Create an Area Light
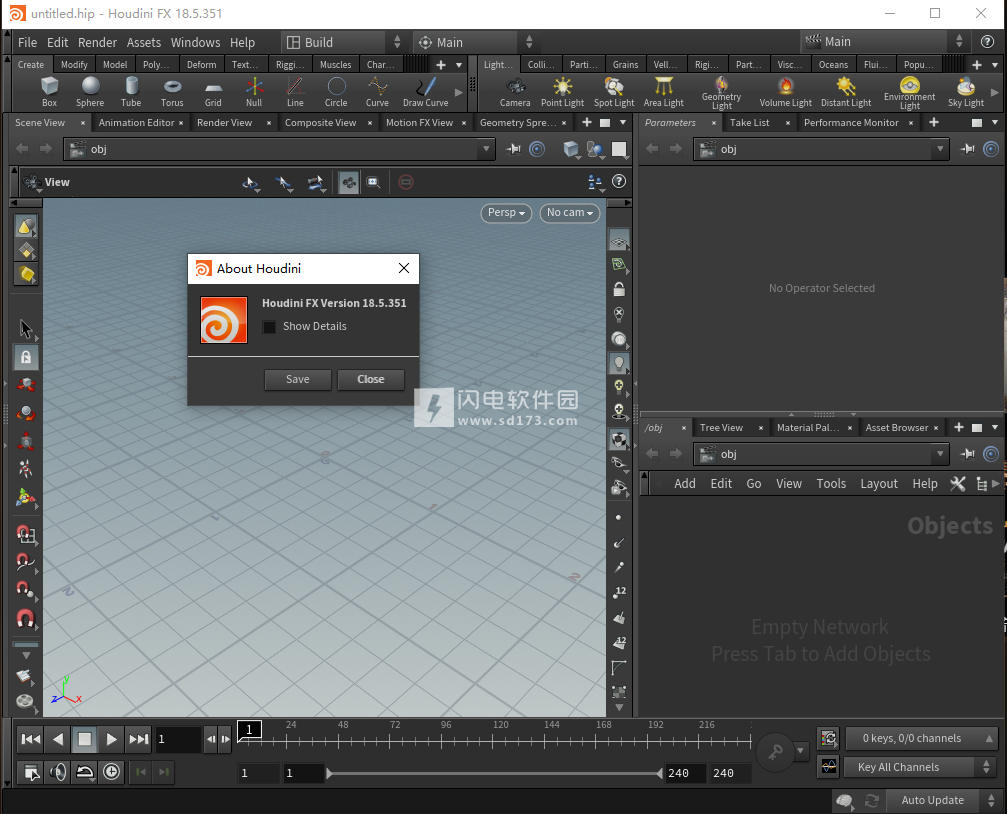Screen dimensions: 1007x814 [x=664, y=91]
